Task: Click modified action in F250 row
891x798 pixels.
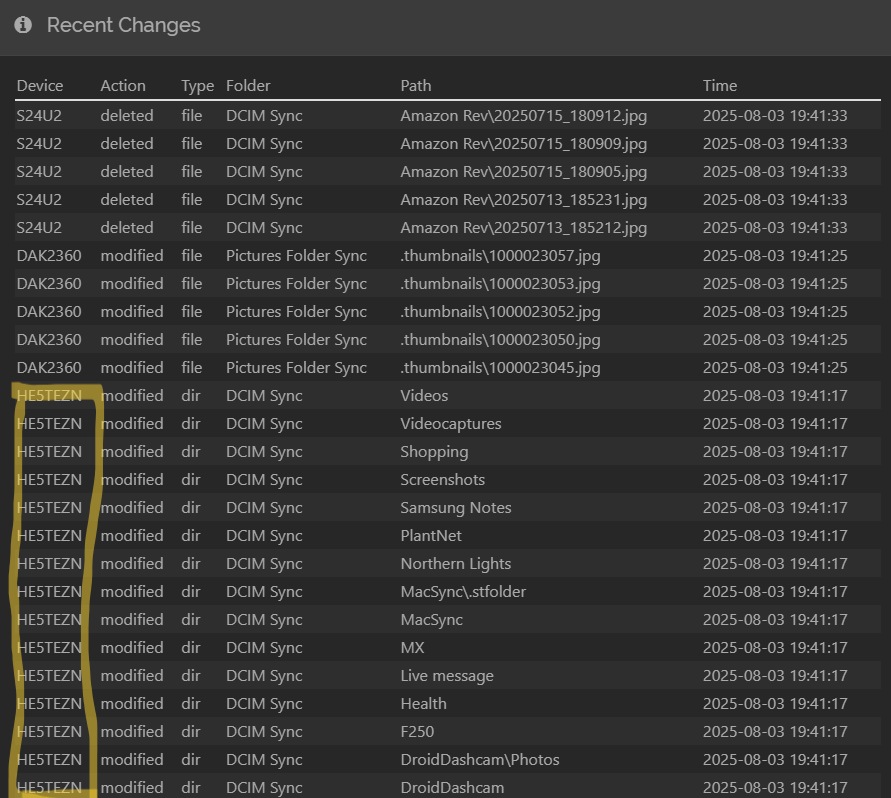Action: [x=132, y=732]
